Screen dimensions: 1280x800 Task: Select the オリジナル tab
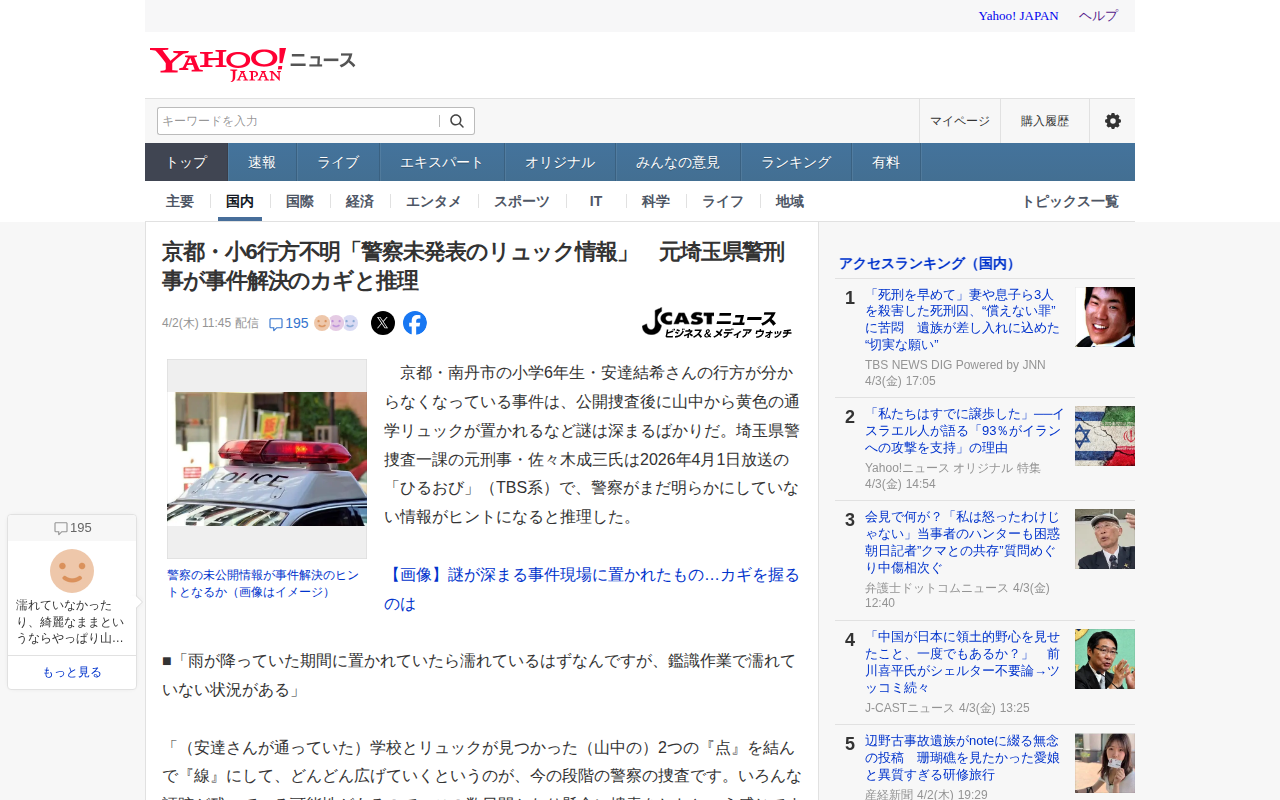coord(560,162)
